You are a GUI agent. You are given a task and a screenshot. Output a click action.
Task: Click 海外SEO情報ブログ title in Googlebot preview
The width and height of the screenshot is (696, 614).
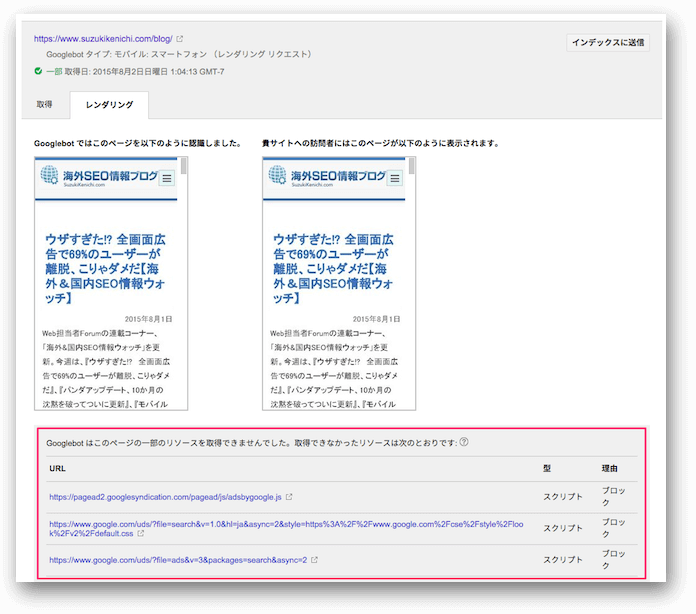point(110,176)
